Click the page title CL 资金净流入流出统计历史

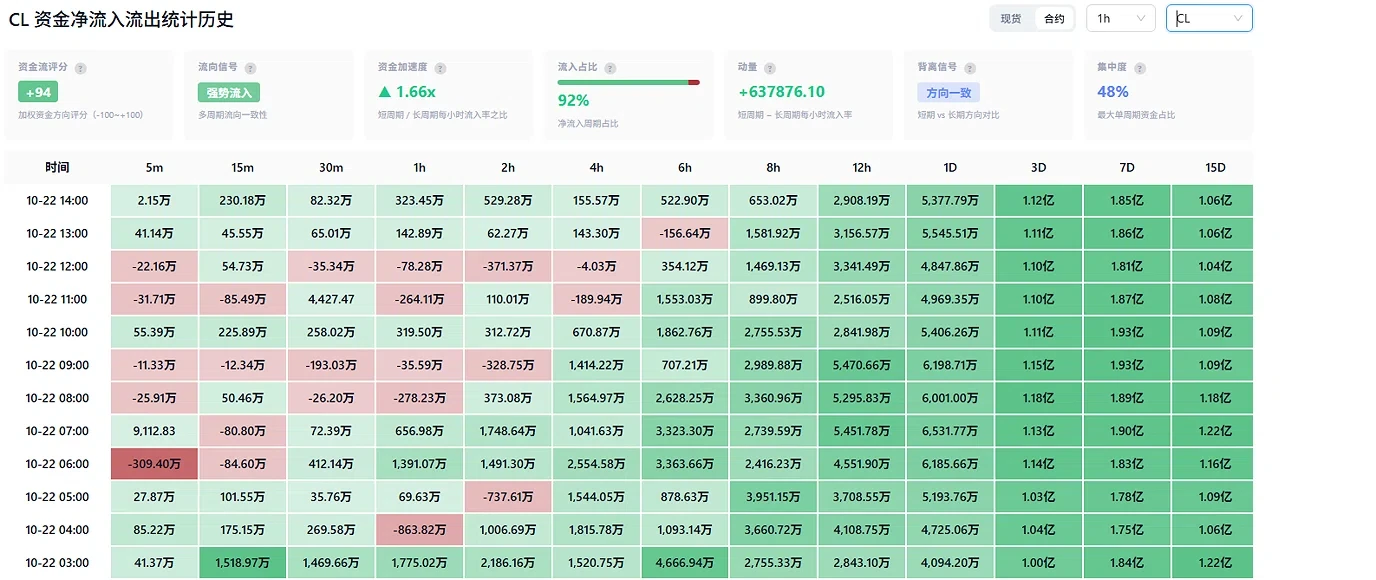[x=121, y=19]
